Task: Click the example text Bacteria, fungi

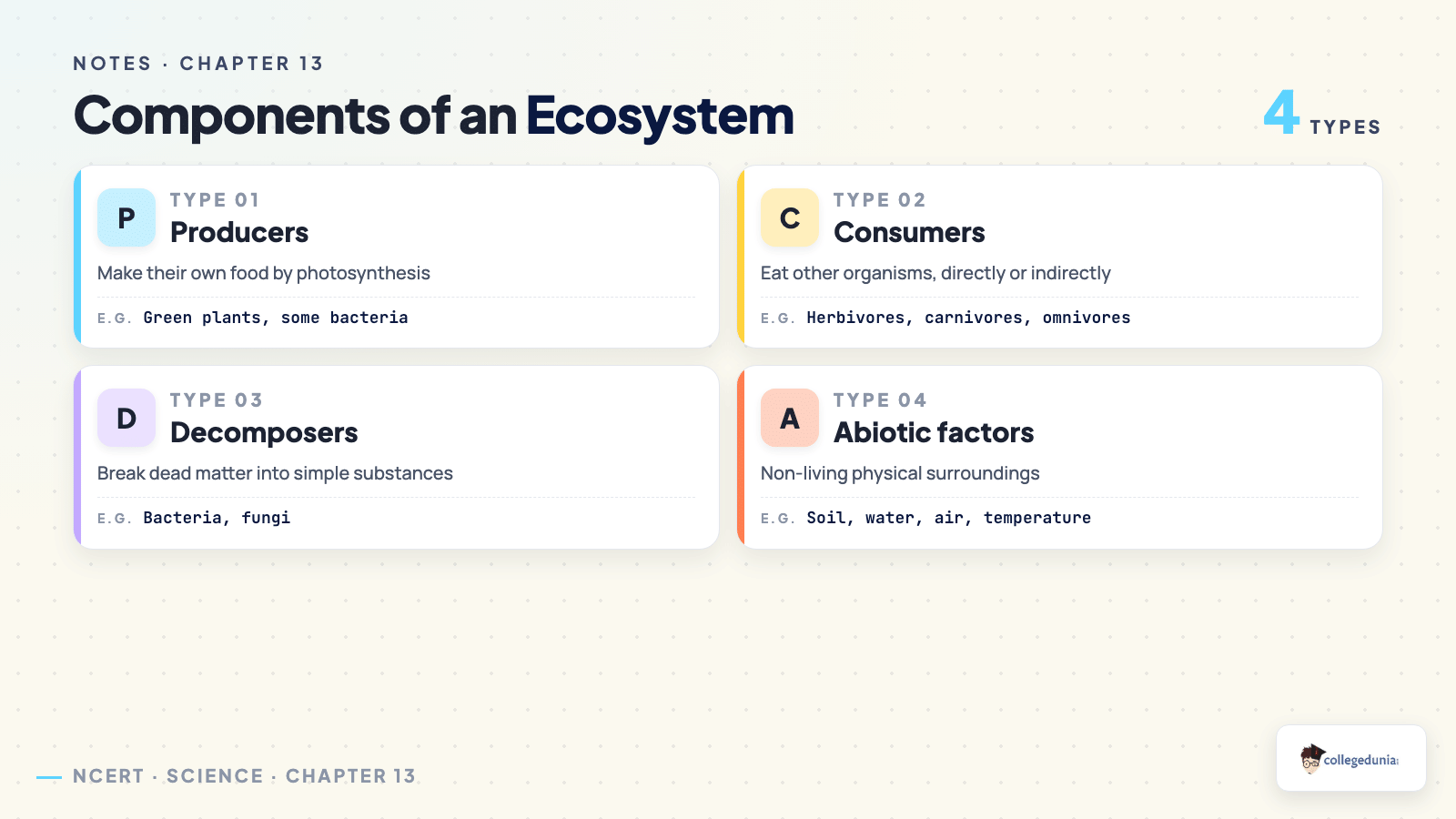Action: 217,518
